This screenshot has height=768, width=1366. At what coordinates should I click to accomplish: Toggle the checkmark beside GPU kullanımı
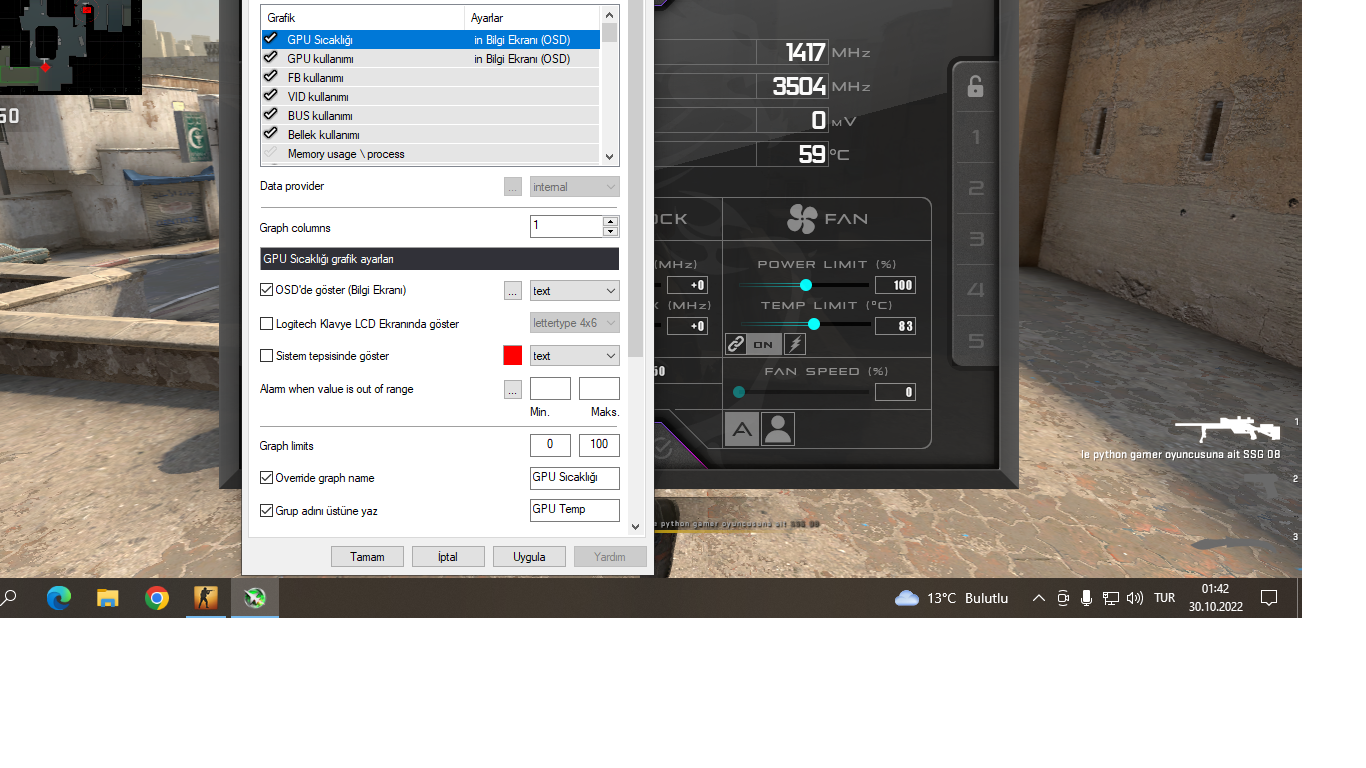click(270, 58)
